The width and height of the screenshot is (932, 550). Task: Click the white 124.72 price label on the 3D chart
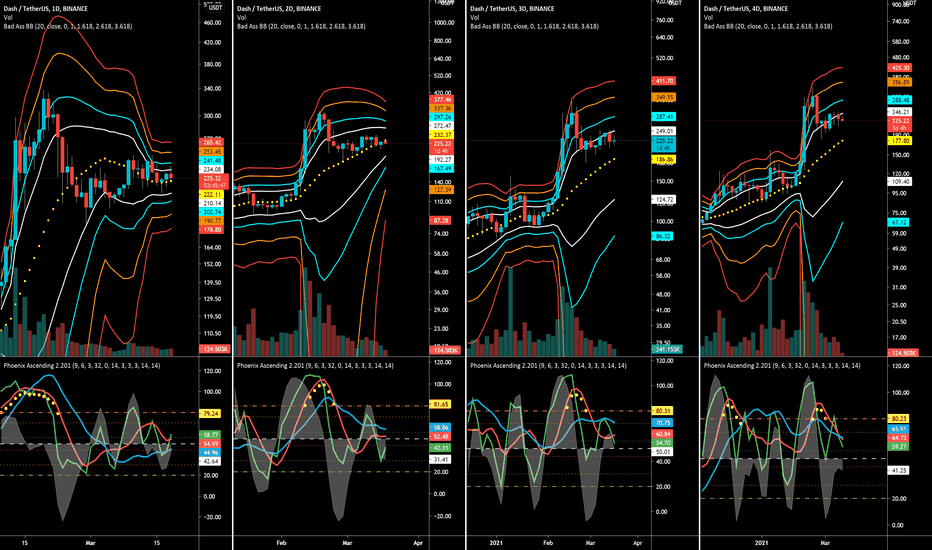(x=663, y=200)
